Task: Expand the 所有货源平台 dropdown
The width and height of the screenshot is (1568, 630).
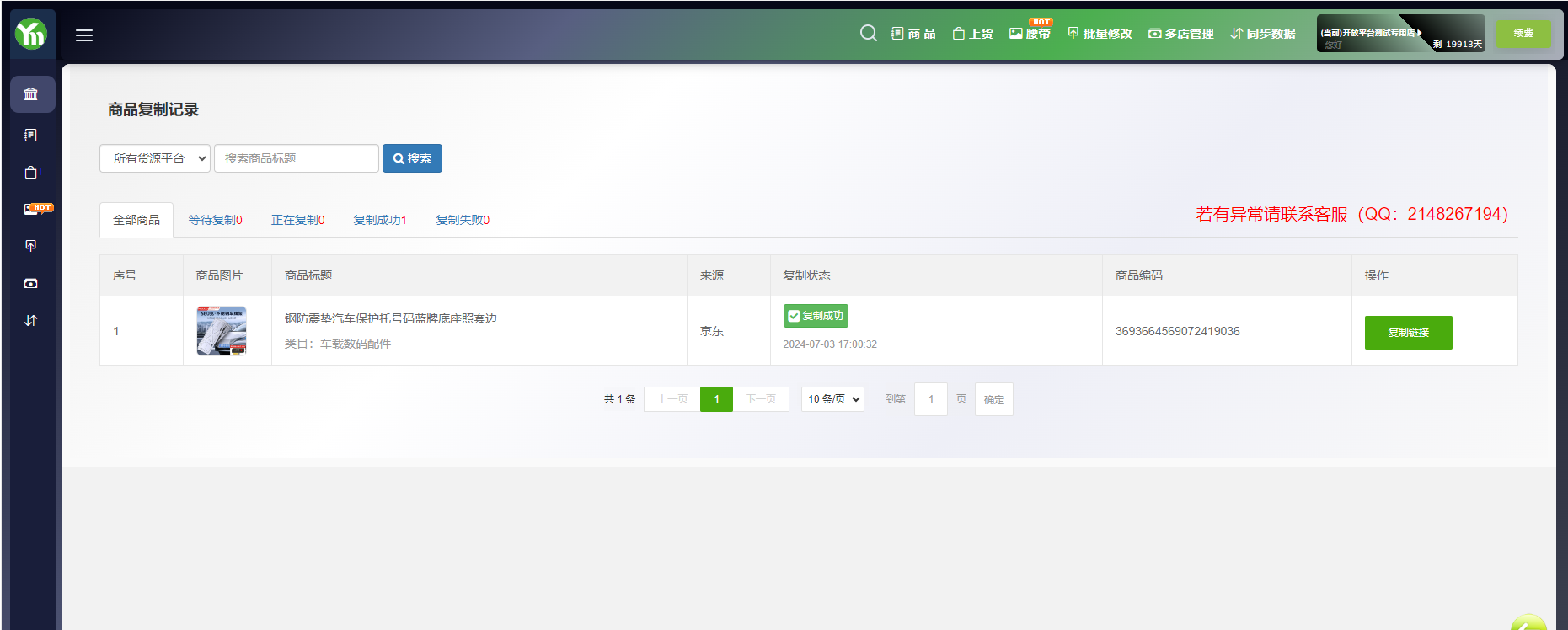Action: (x=155, y=158)
